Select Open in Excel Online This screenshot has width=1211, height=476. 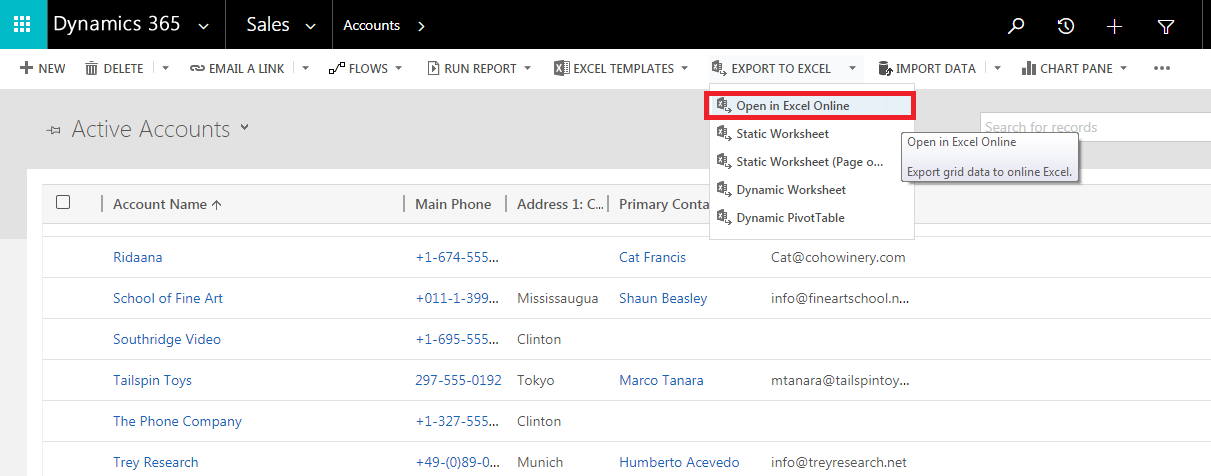(x=811, y=105)
